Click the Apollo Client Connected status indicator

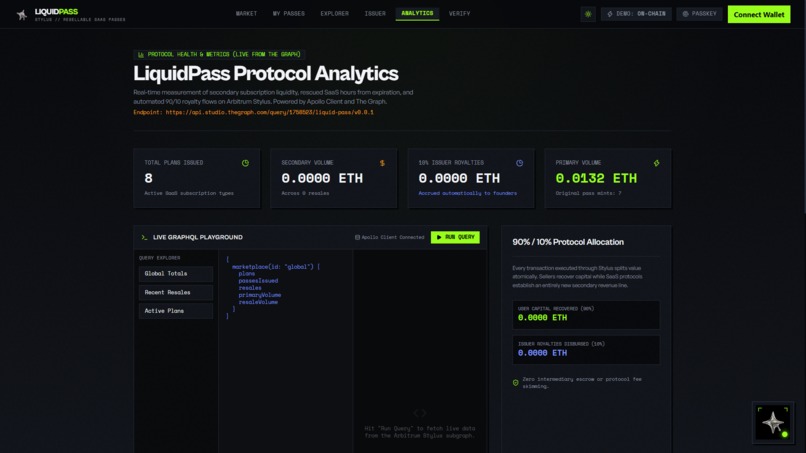click(x=390, y=237)
